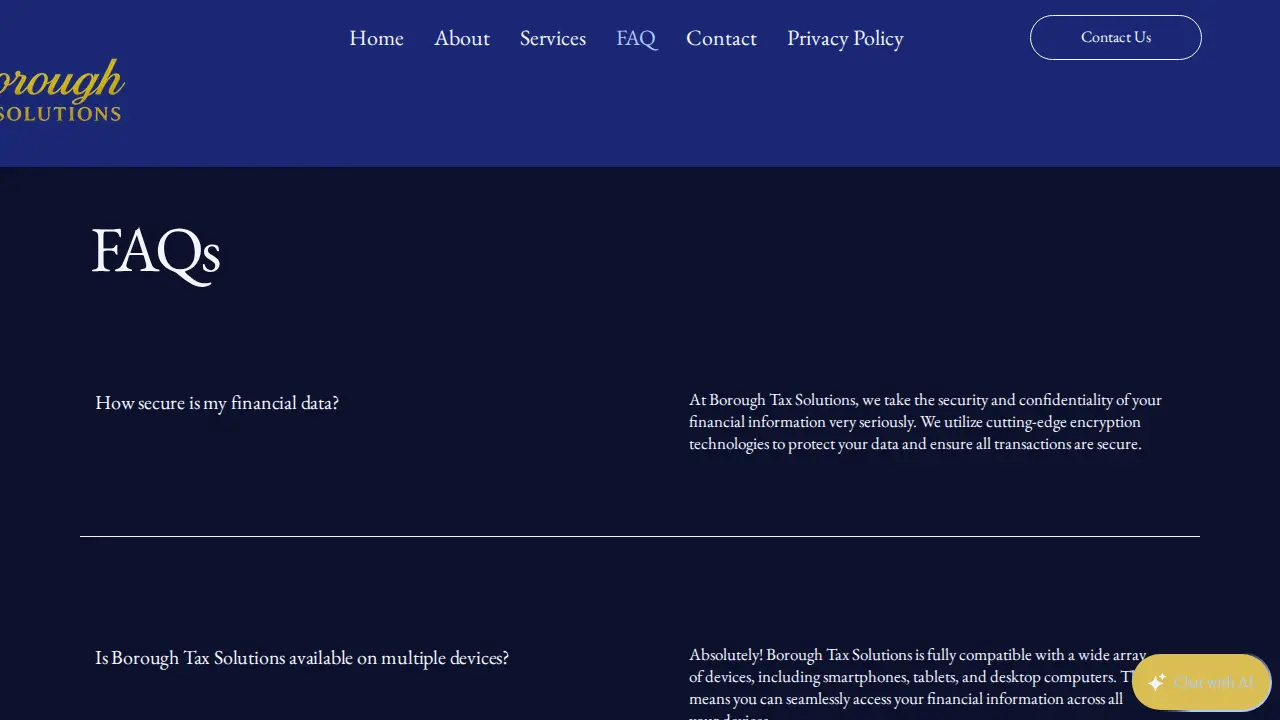Screen dimensions: 1280x720
Task: Open the Home navigation link
Action: click(376, 38)
